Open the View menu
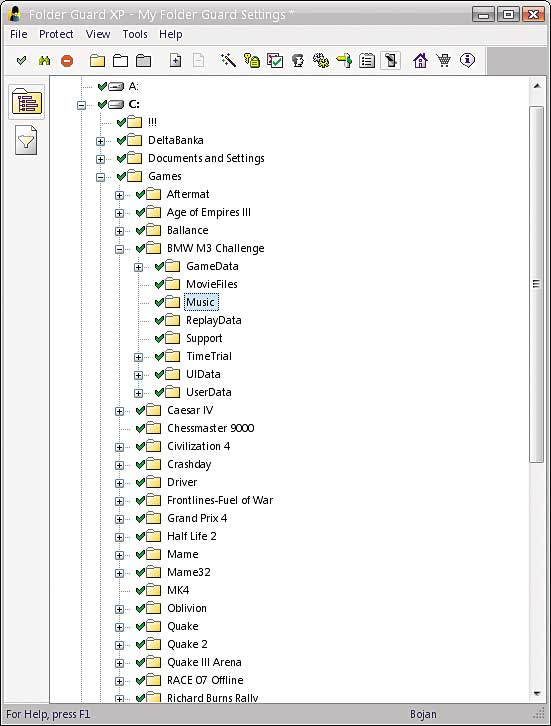The width and height of the screenshot is (551, 726). click(98, 34)
